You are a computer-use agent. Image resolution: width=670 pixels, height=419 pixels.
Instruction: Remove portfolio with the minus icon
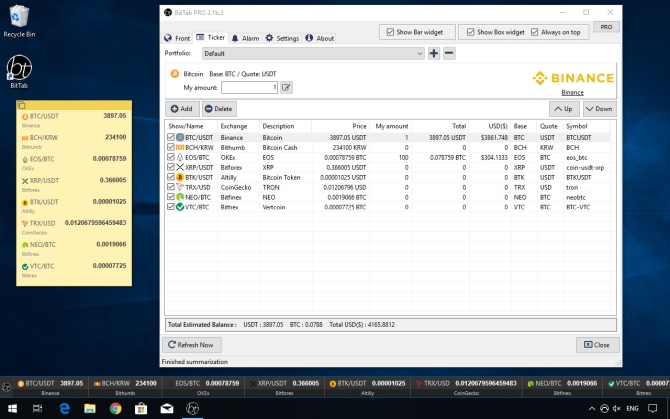449,53
